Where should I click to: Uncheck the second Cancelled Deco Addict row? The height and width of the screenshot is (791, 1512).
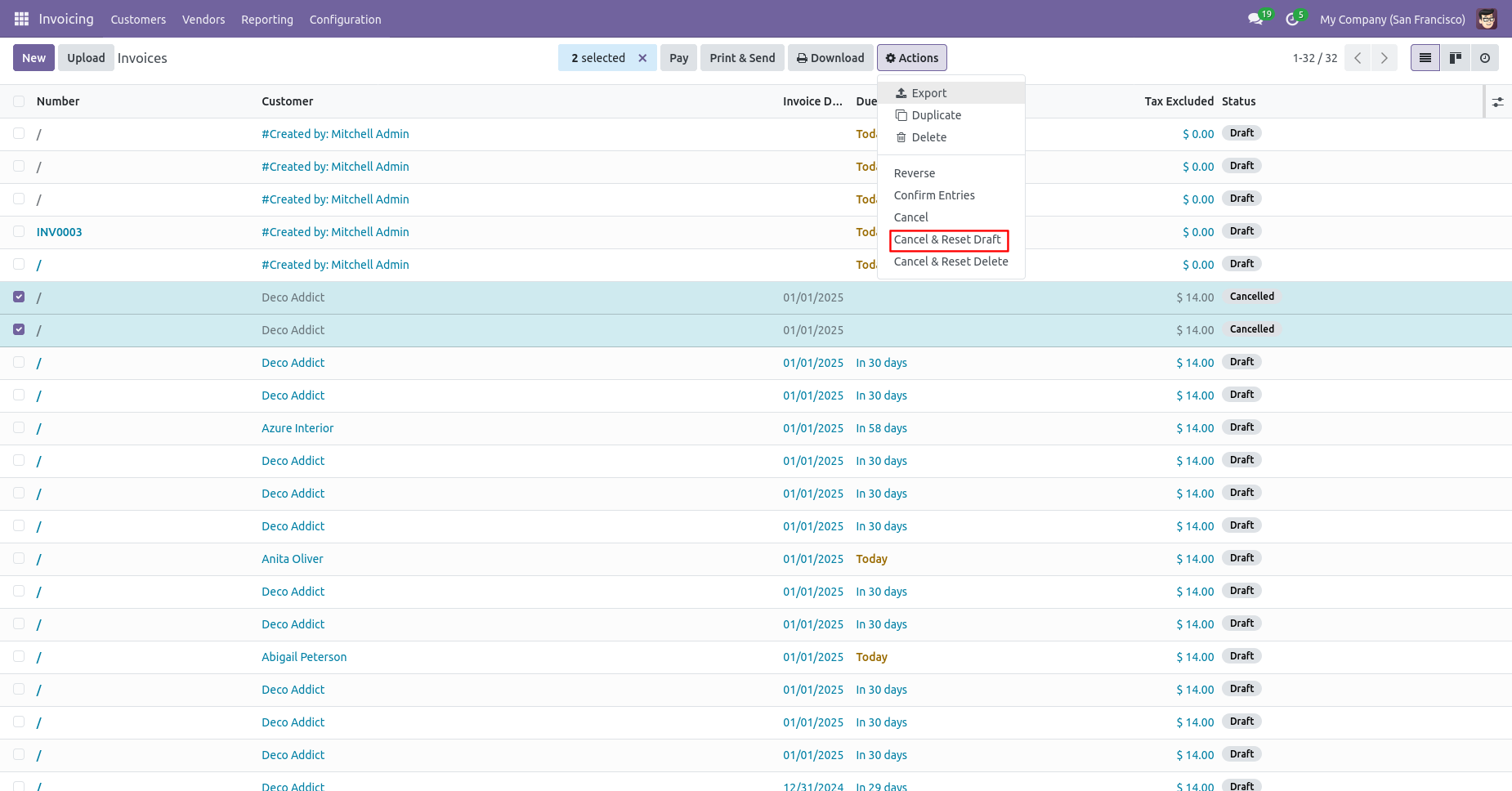pyautogui.click(x=19, y=329)
